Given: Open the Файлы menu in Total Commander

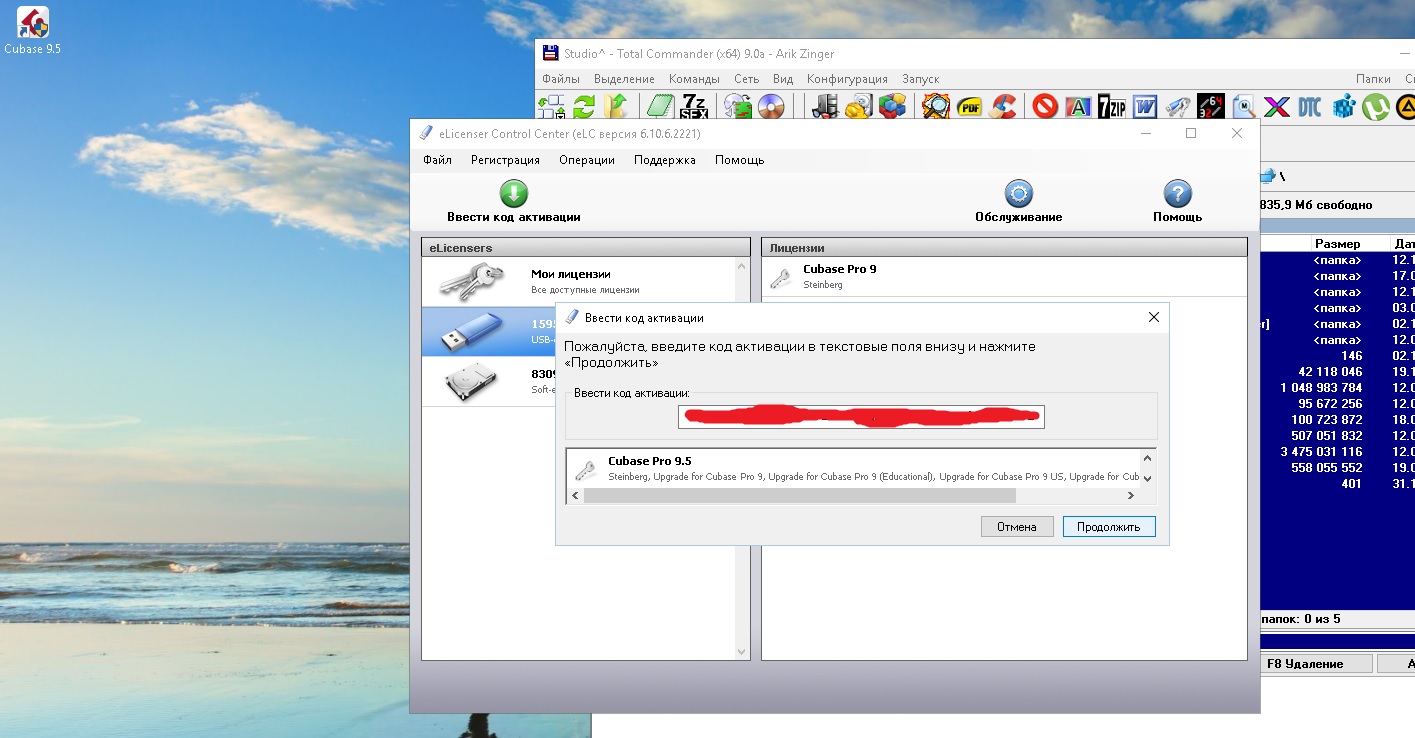Looking at the screenshot, I should (560, 79).
